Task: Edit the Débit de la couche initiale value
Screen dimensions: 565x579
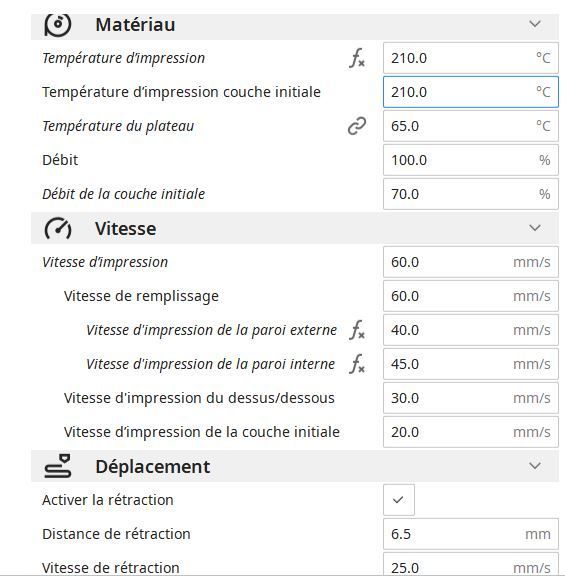Action: click(471, 194)
